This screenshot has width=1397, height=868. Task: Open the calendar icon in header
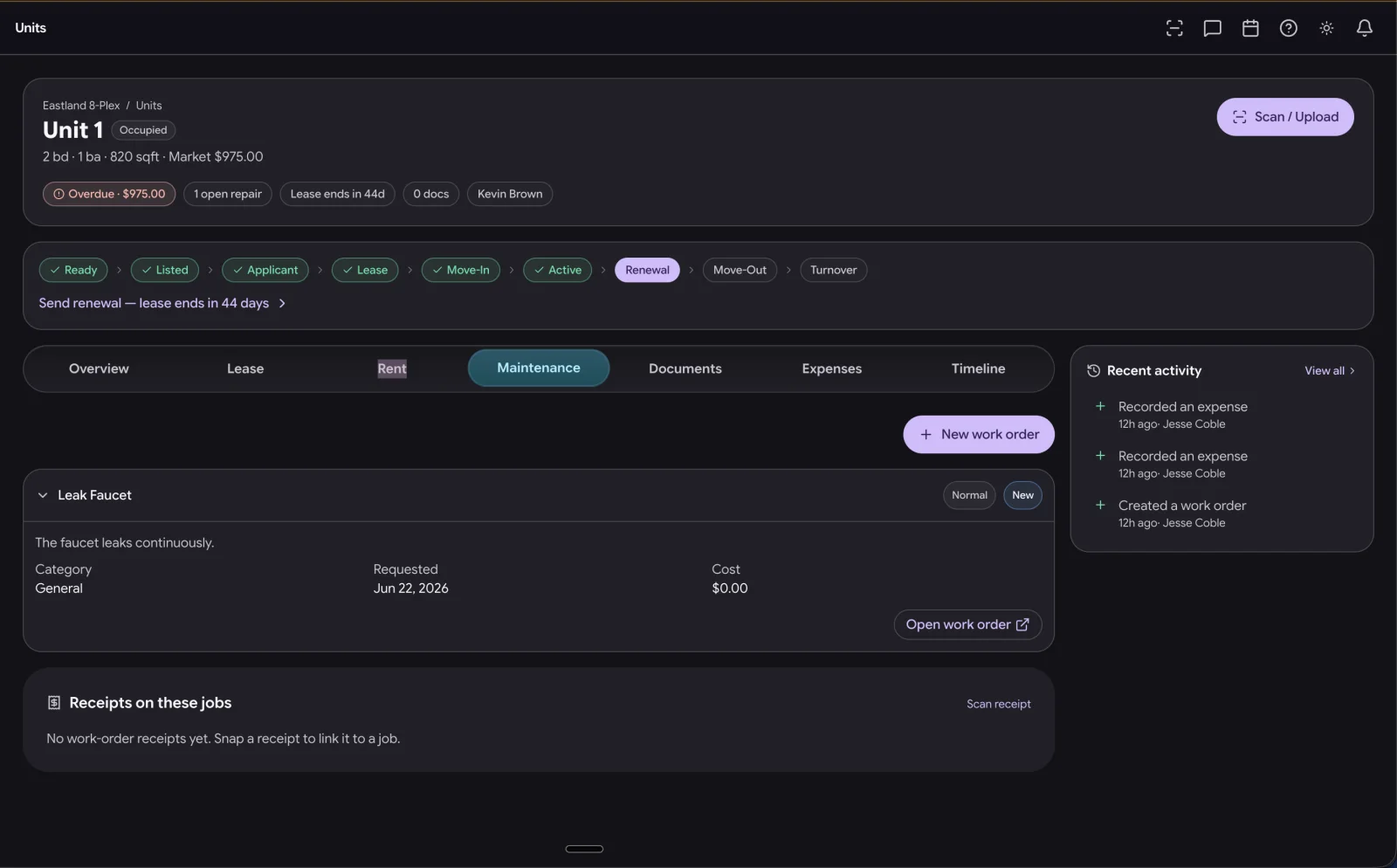[x=1250, y=28]
